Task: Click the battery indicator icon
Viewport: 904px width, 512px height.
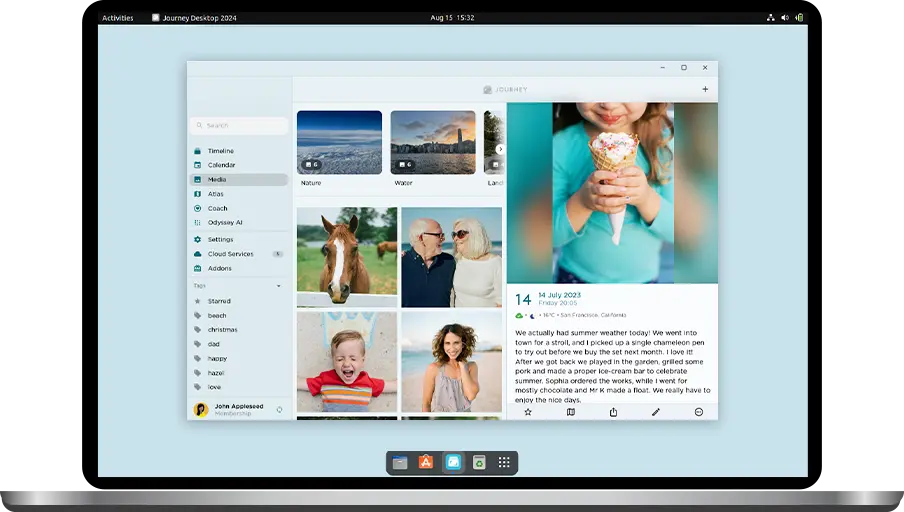Action: tap(799, 18)
